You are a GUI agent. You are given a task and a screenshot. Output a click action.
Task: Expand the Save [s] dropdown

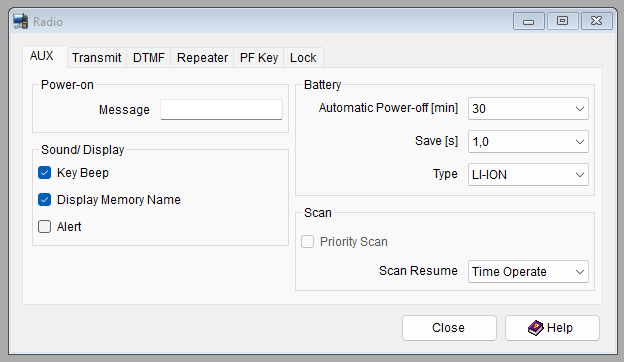528,142
